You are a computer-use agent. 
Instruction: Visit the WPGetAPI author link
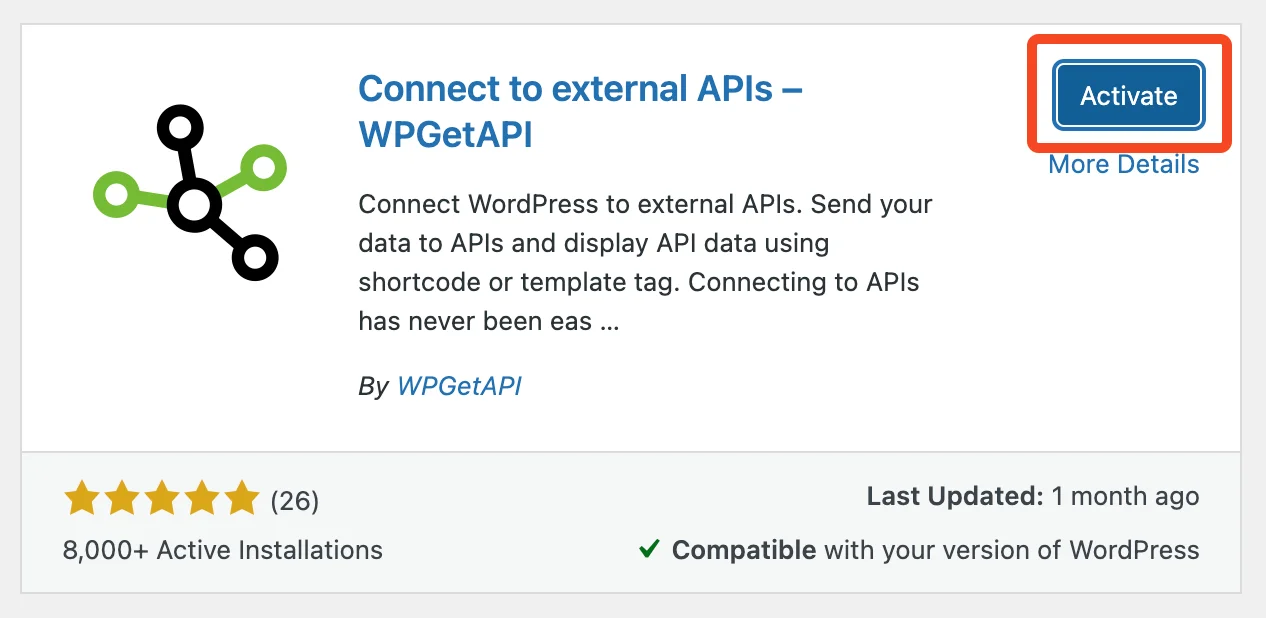tap(459, 386)
